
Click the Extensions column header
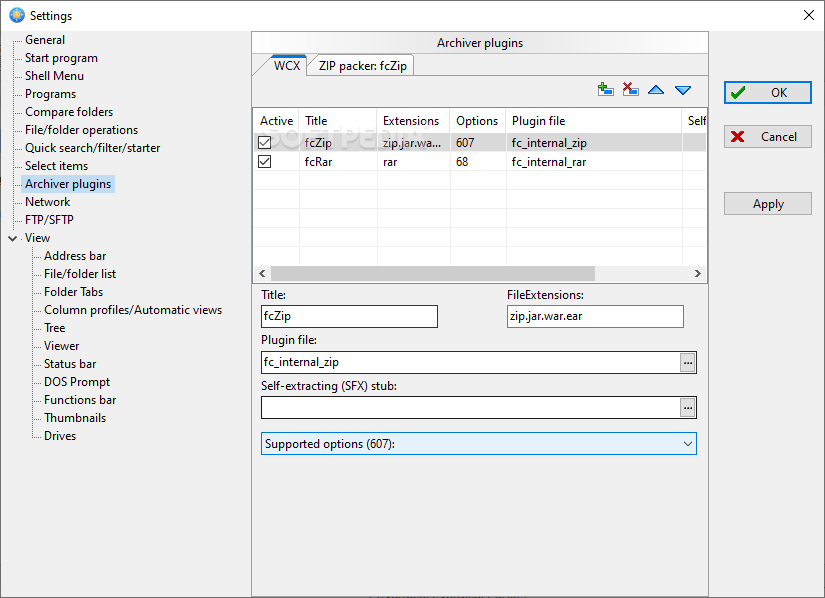click(x=413, y=121)
